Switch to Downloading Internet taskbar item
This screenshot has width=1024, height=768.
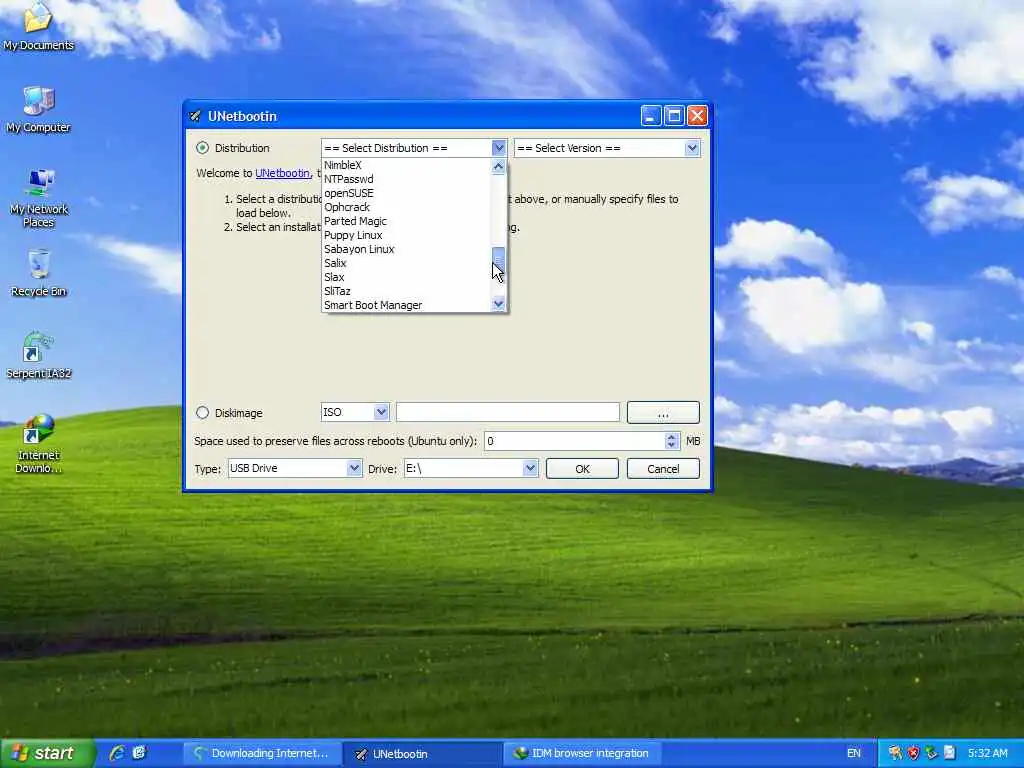tap(262, 754)
